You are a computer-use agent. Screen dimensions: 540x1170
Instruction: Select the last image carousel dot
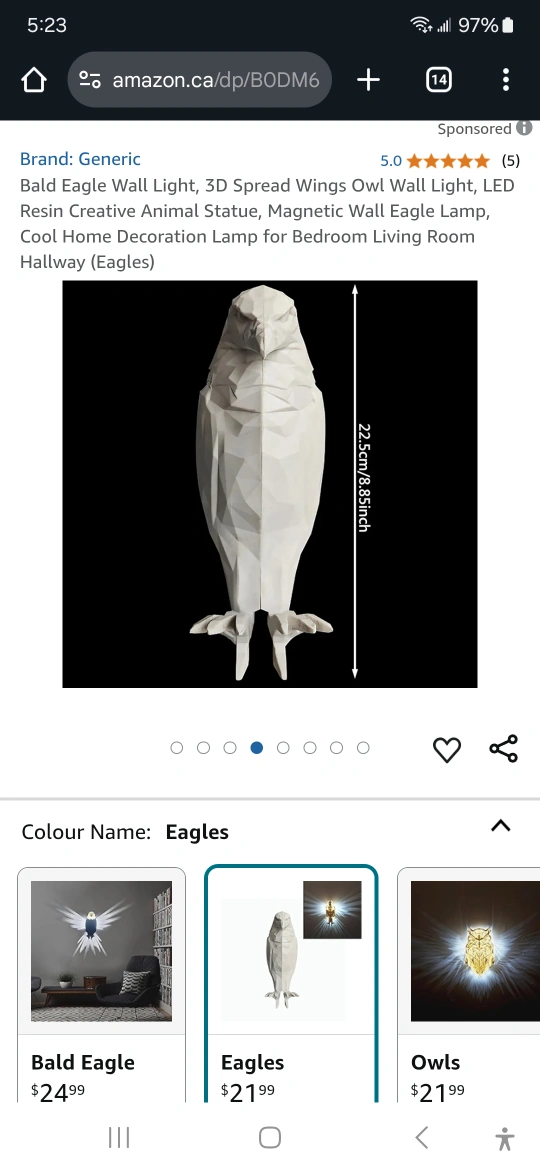click(x=363, y=748)
